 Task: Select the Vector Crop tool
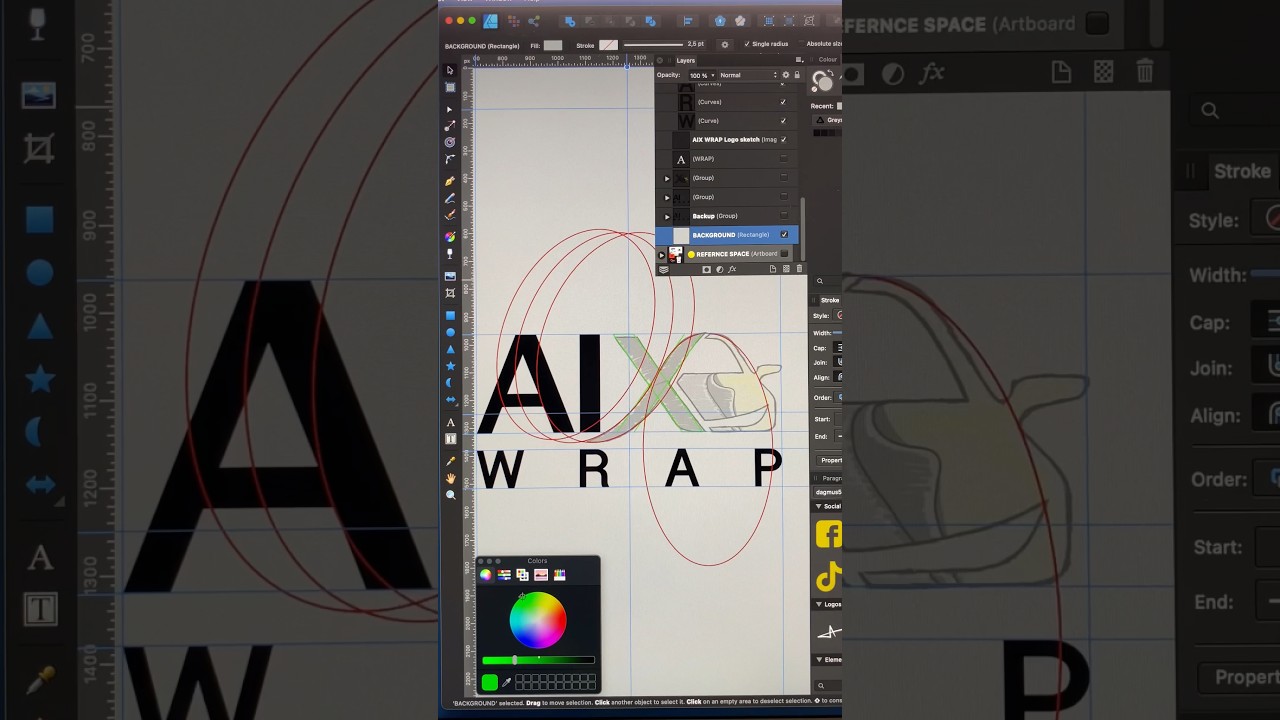coord(450,293)
